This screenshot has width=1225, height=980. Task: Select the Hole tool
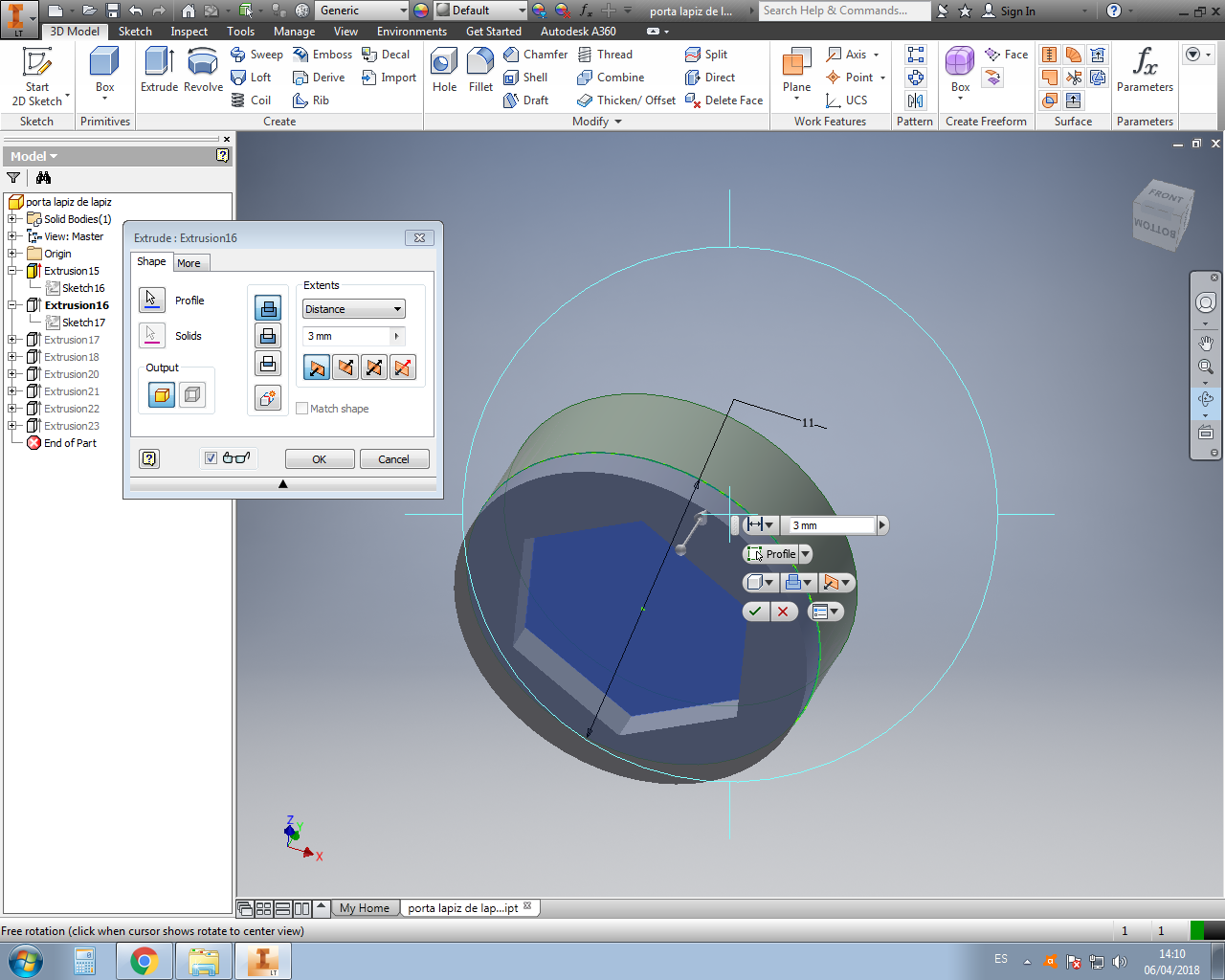tap(444, 70)
